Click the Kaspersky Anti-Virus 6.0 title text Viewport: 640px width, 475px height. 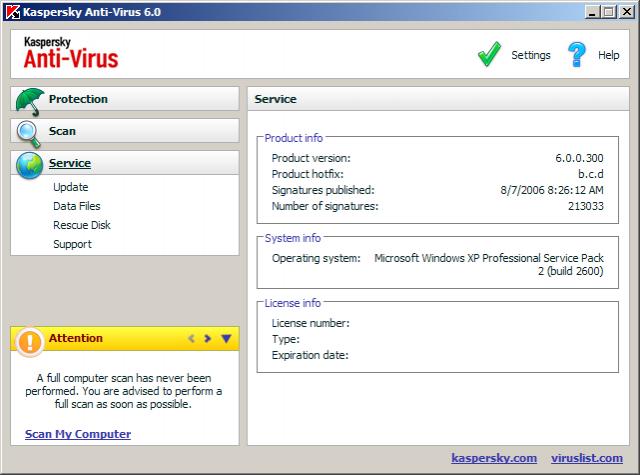click(x=92, y=12)
